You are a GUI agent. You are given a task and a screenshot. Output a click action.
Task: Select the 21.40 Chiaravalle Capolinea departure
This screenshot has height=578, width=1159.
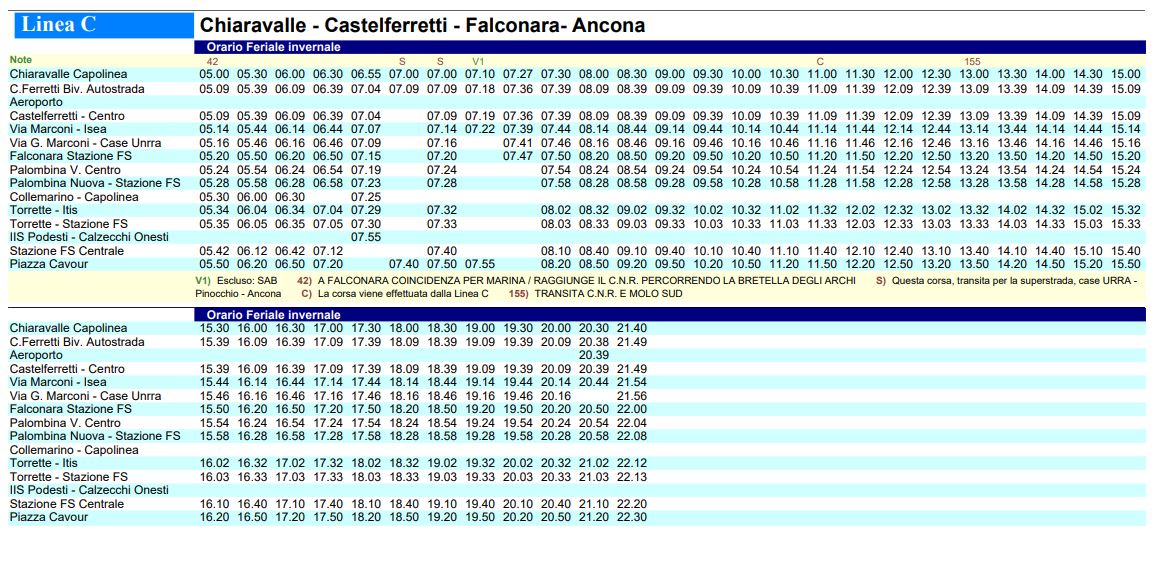coord(632,328)
